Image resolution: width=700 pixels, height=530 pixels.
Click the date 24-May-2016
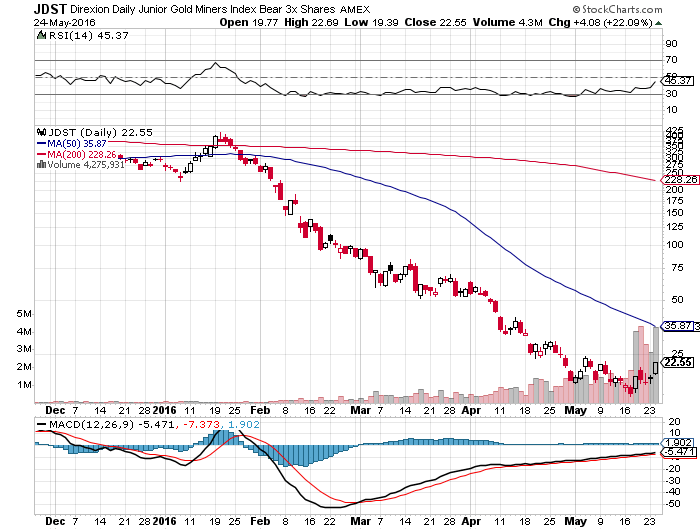64,22
